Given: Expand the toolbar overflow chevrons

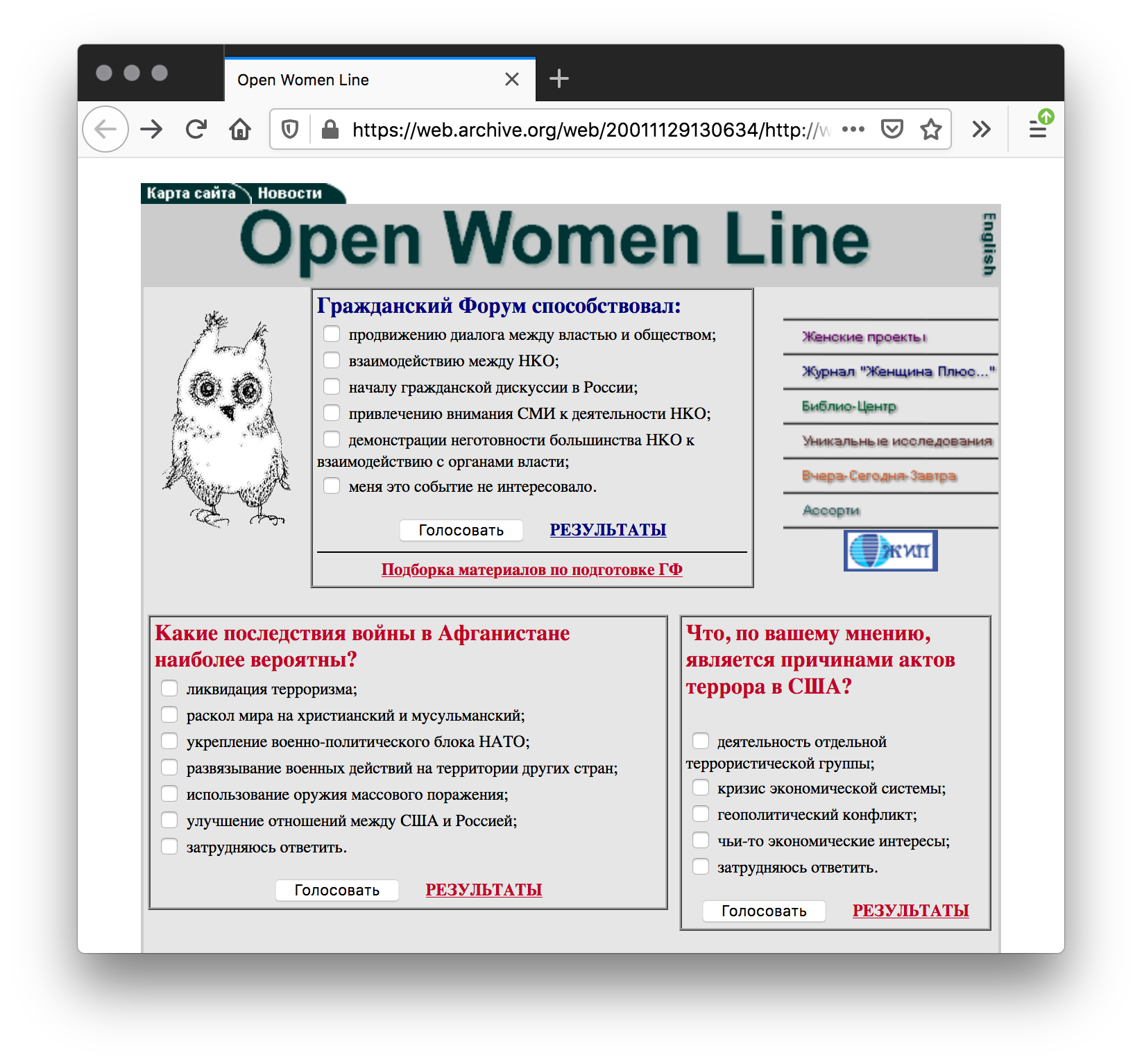Looking at the screenshot, I should [x=981, y=129].
